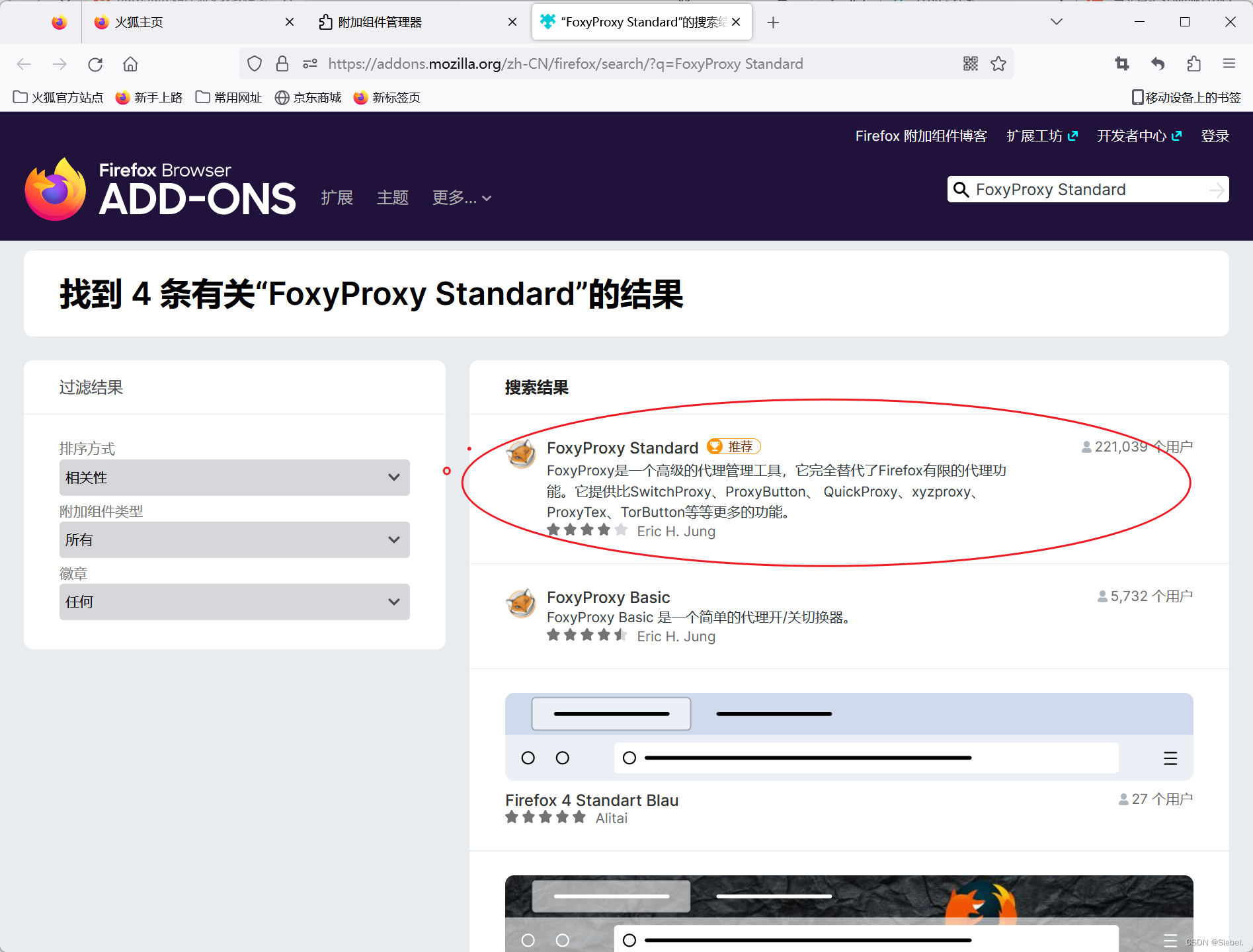The image size is (1253, 952).
Task: Open 扩展工坊 link
Action: click(x=1042, y=136)
